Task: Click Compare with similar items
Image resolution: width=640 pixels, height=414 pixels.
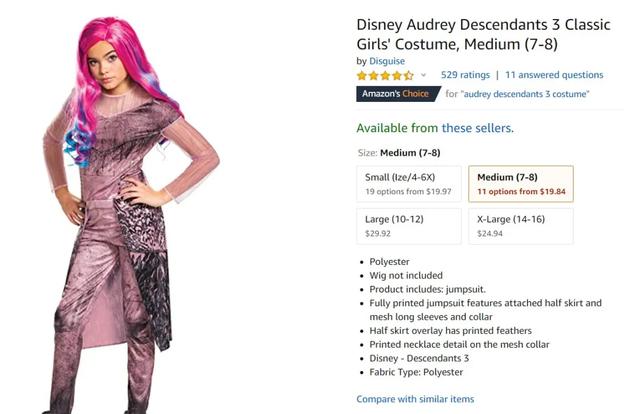Action: pos(415,399)
